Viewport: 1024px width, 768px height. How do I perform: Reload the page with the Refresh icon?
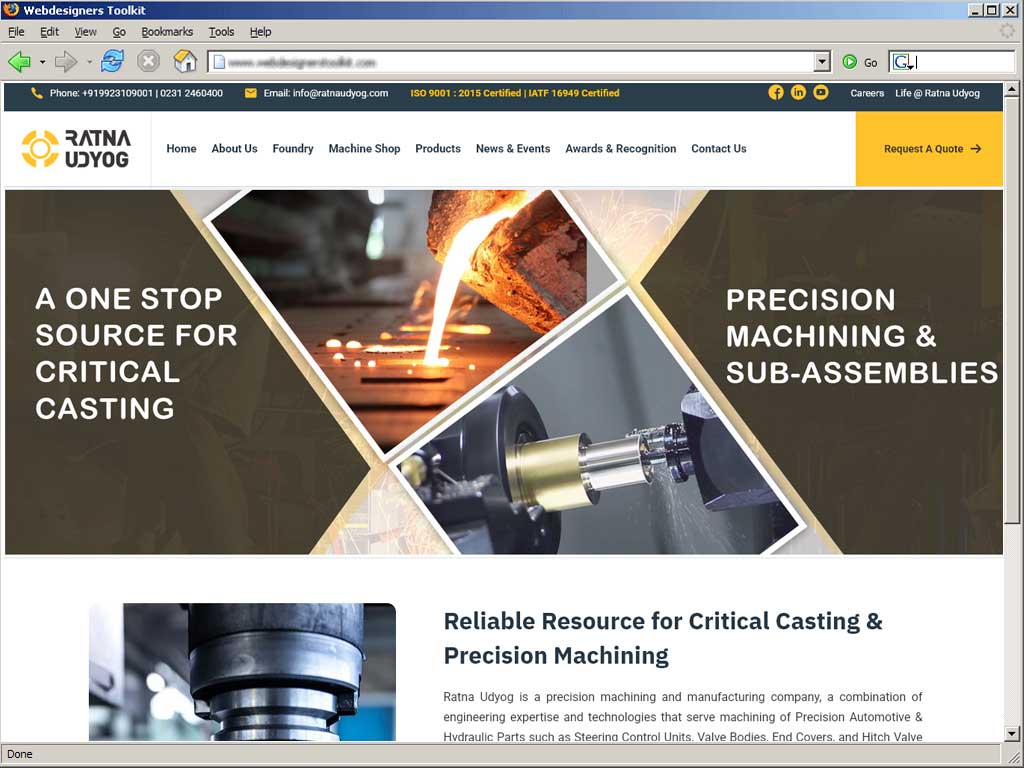pyautogui.click(x=112, y=61)
